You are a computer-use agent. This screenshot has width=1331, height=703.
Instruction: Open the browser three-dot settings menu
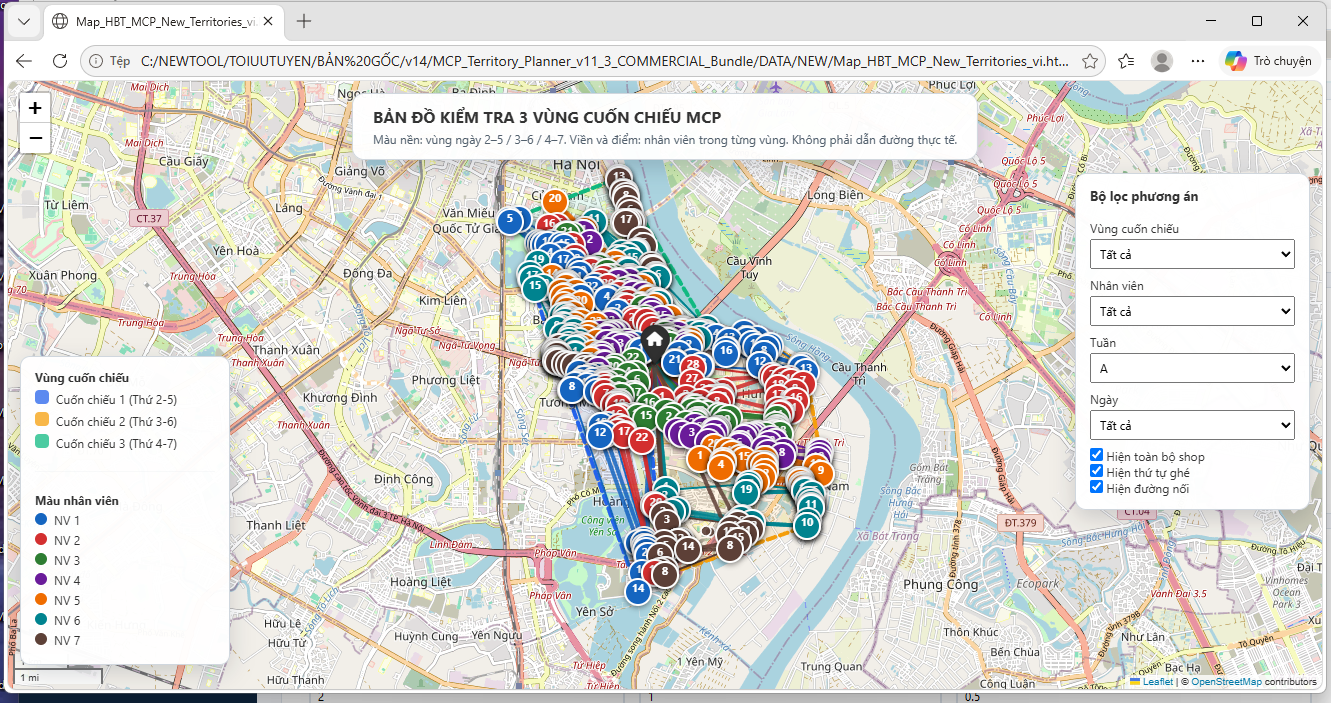coord(1199,61)
